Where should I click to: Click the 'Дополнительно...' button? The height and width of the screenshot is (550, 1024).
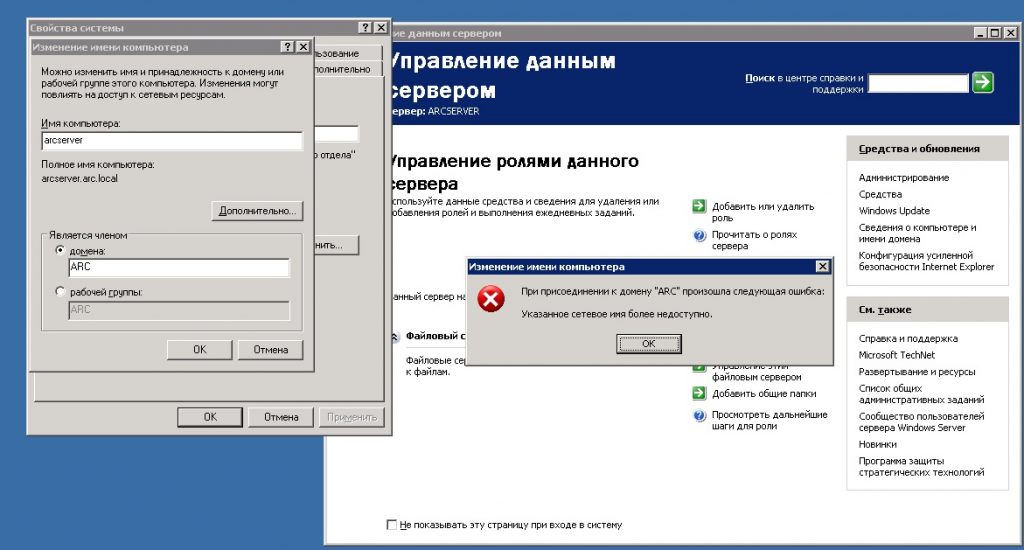(x=257, y=211)
